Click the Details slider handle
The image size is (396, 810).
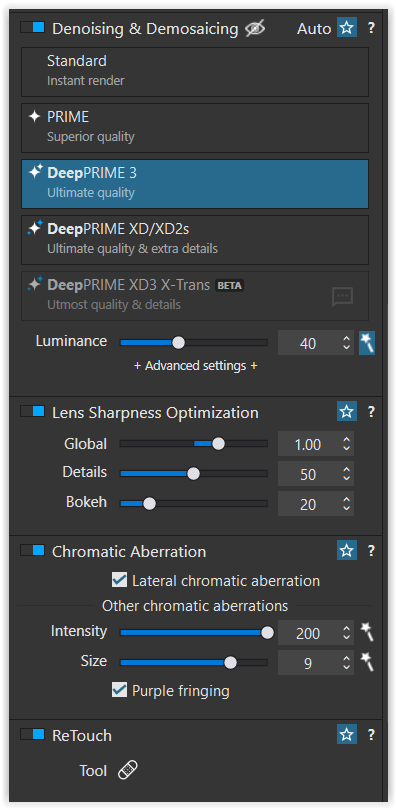(x=193, y=474)
